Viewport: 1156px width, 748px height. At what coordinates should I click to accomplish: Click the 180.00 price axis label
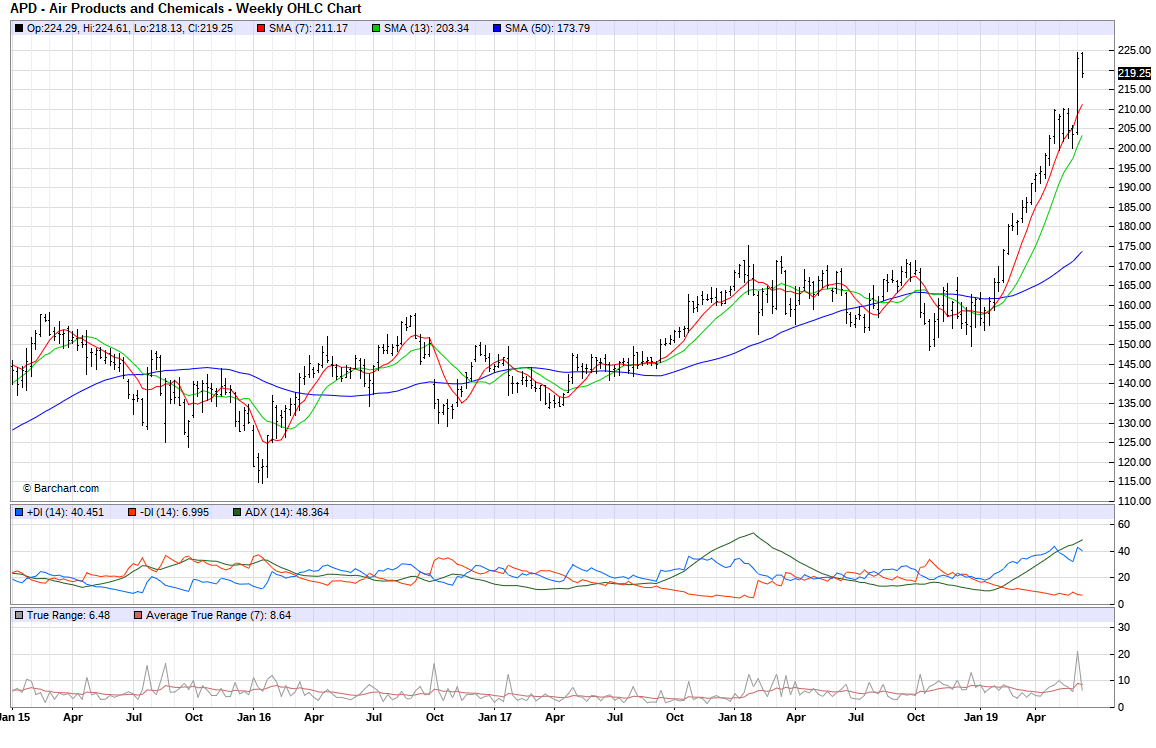[x=1134, y=226]
